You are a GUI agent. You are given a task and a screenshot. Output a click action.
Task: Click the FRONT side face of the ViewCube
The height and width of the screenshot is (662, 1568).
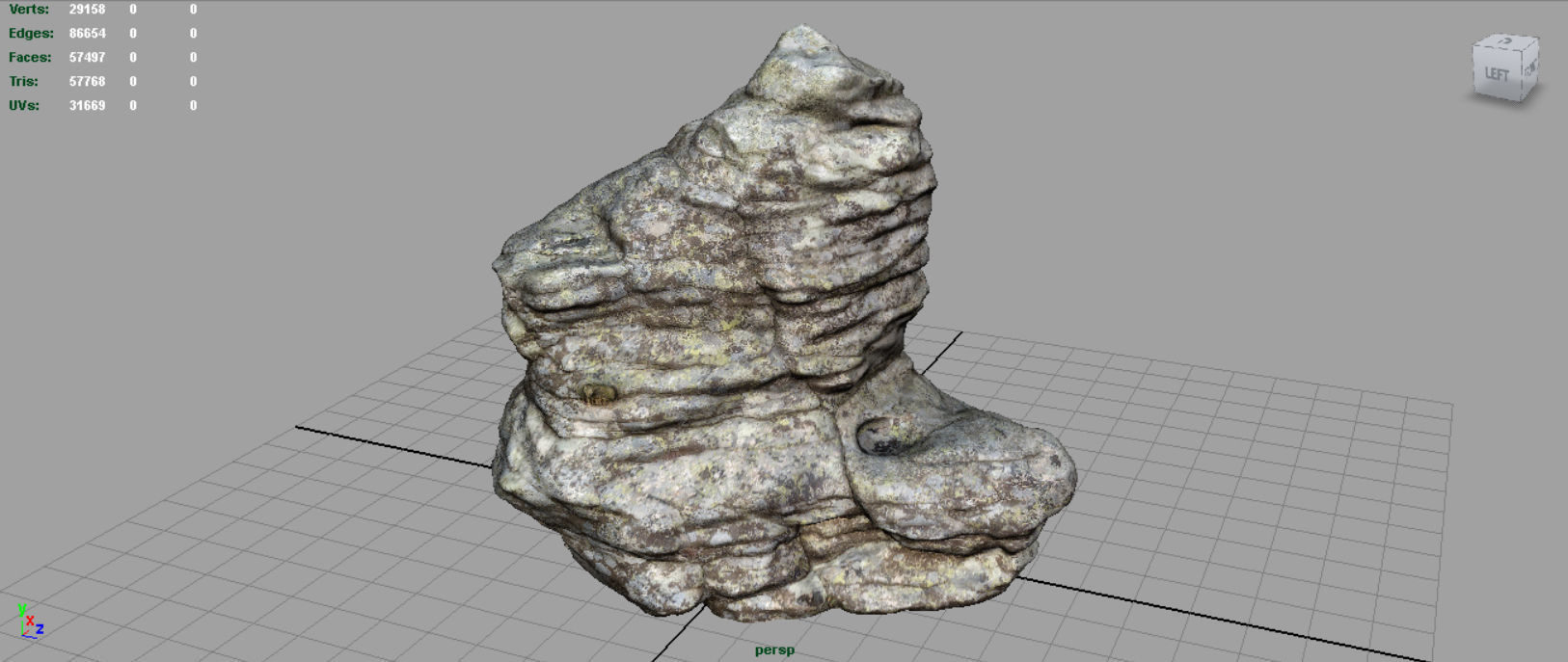(x=1529, y=68)
